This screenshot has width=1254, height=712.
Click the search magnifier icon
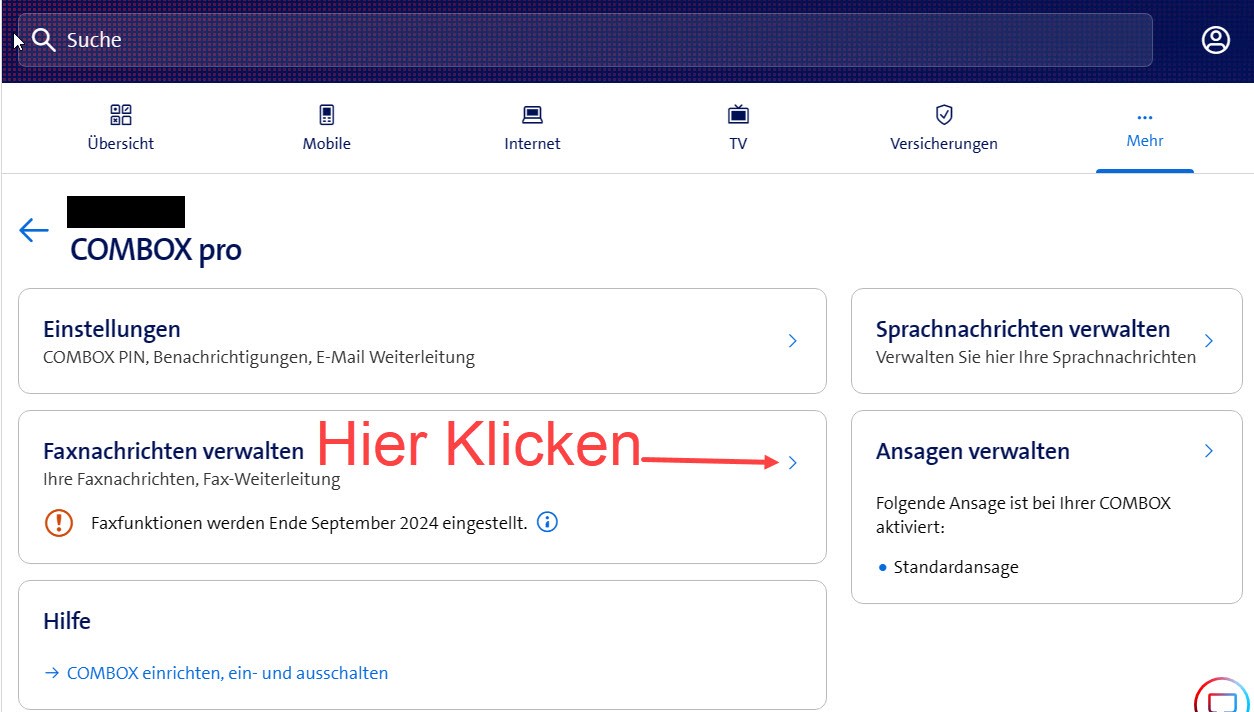(44, 40)
